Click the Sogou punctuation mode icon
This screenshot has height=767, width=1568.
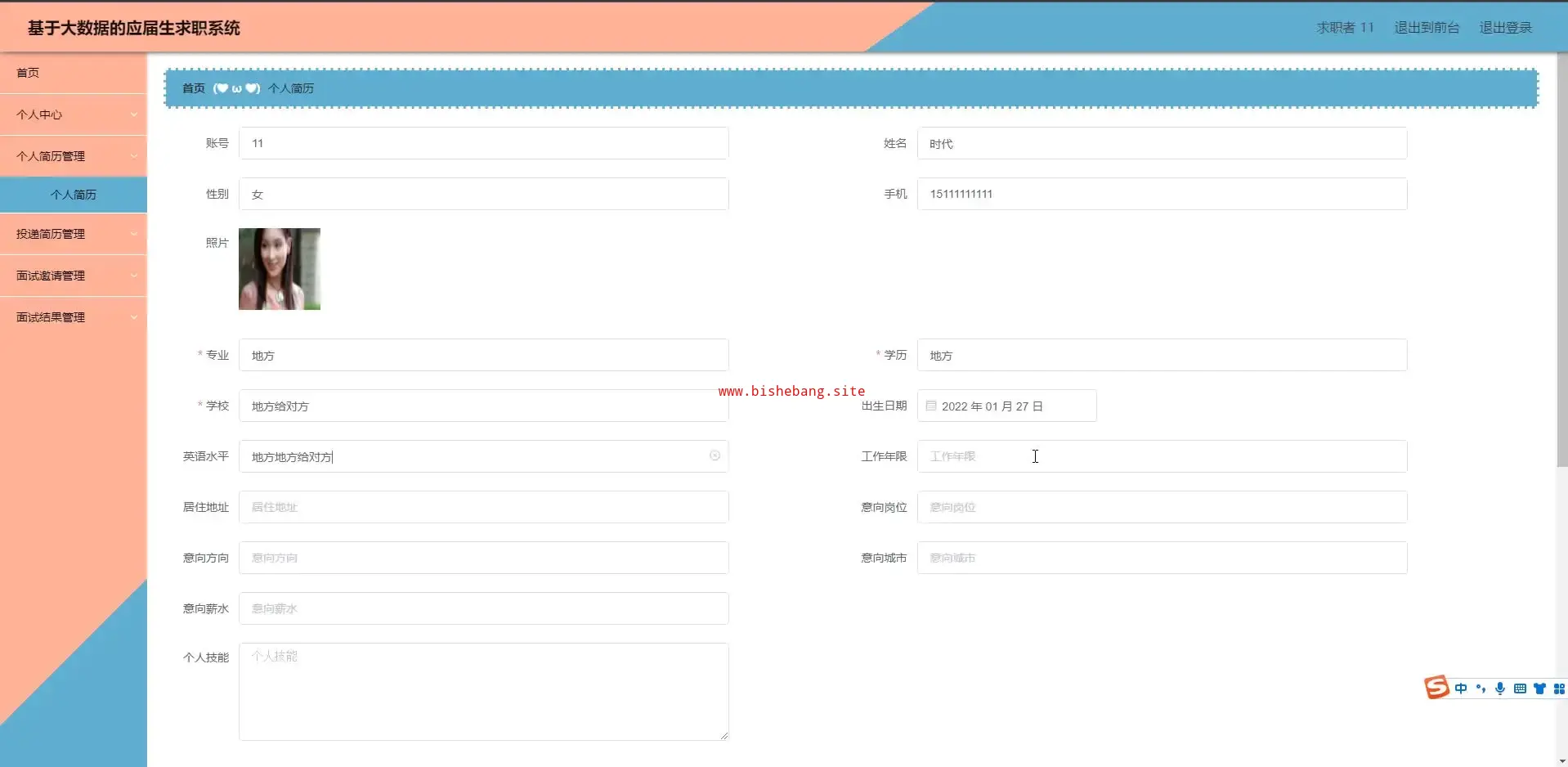coord(1481,689)
